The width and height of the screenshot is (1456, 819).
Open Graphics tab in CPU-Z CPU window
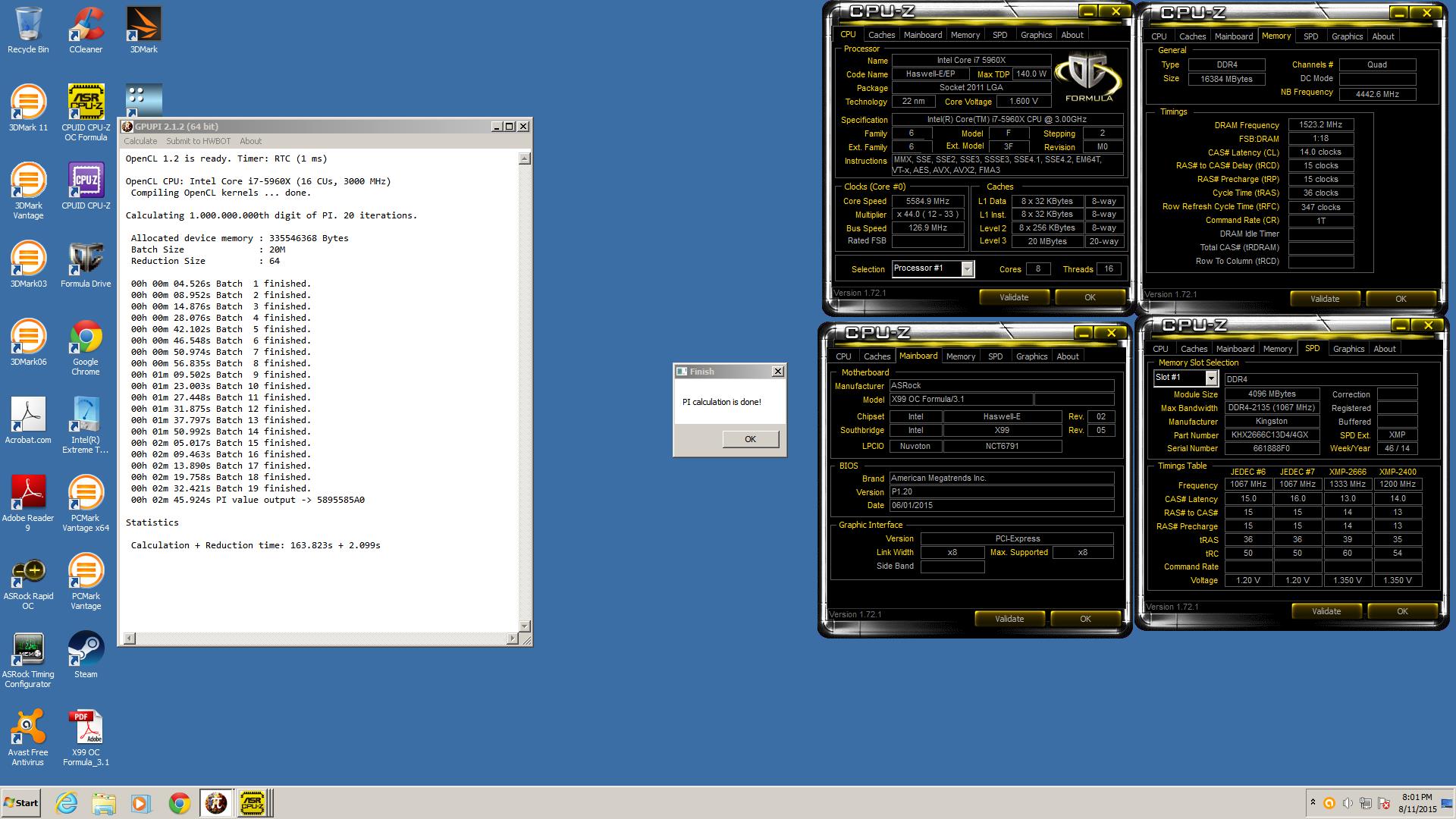pyautogui.click(x=1036, y=35)
